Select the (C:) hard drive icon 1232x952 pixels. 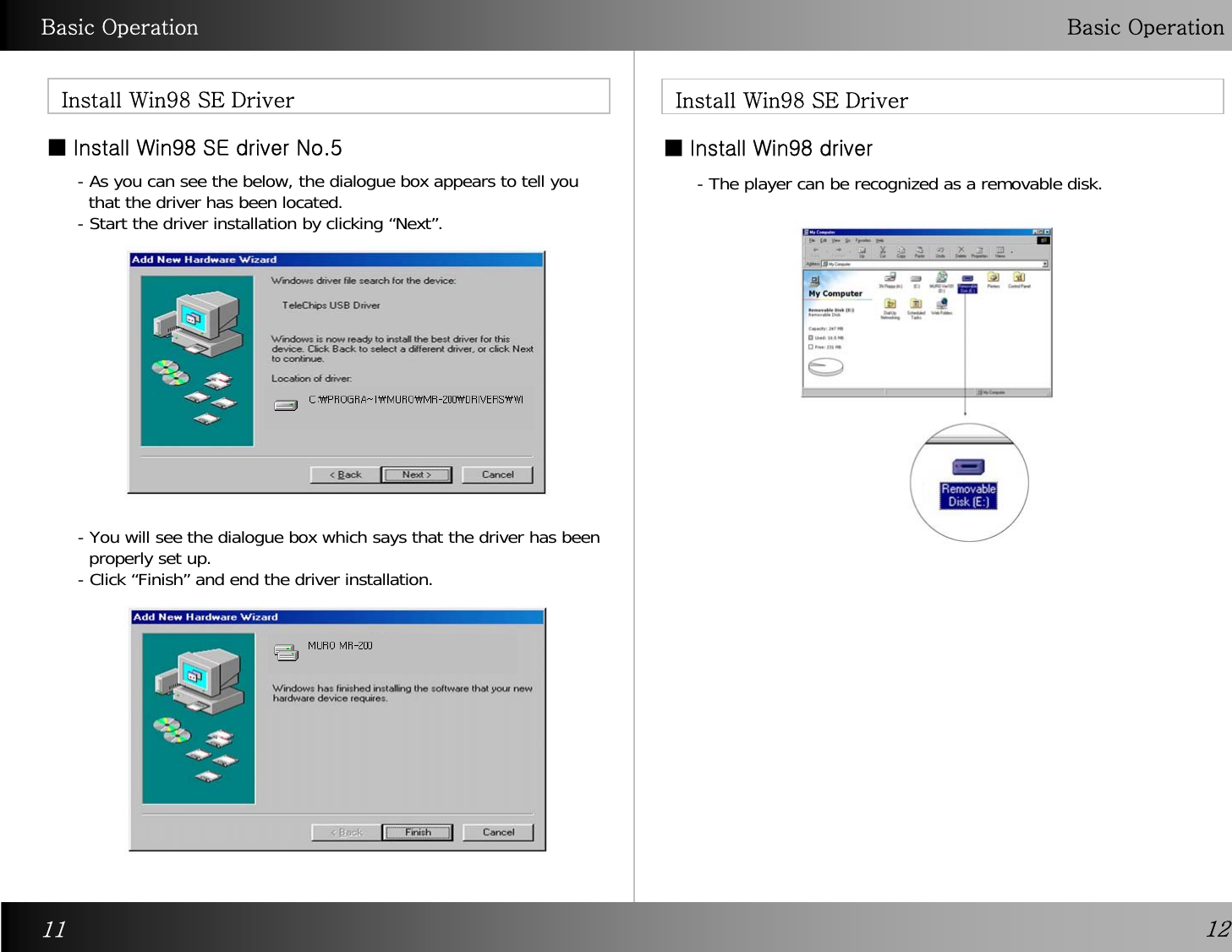tap(917, 280)
